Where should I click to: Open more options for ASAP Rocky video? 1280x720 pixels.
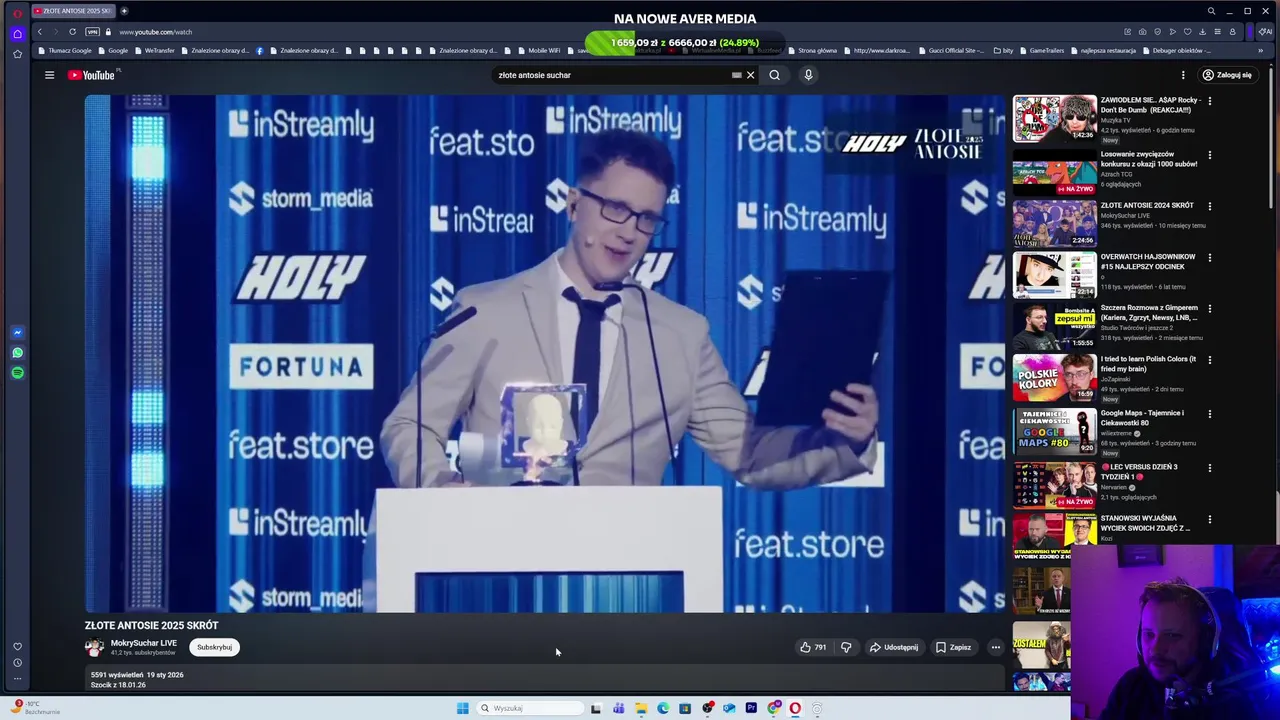[1210, 101]
